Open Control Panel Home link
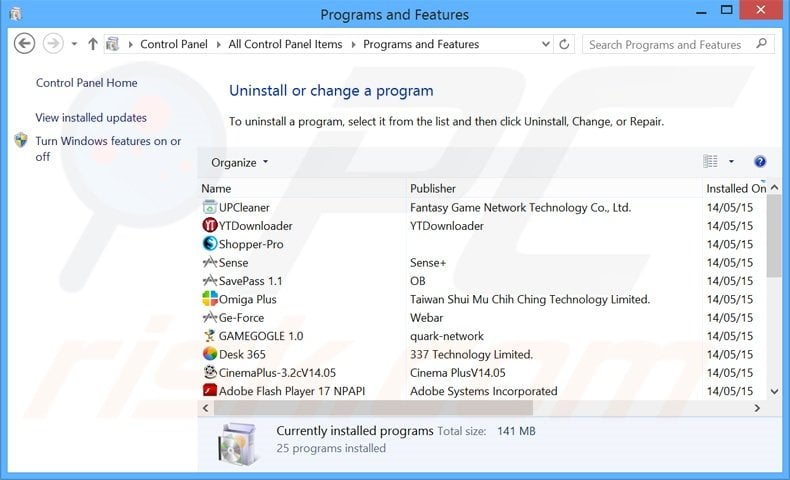This screenshot has width=790, height=480. pos(87,83)
